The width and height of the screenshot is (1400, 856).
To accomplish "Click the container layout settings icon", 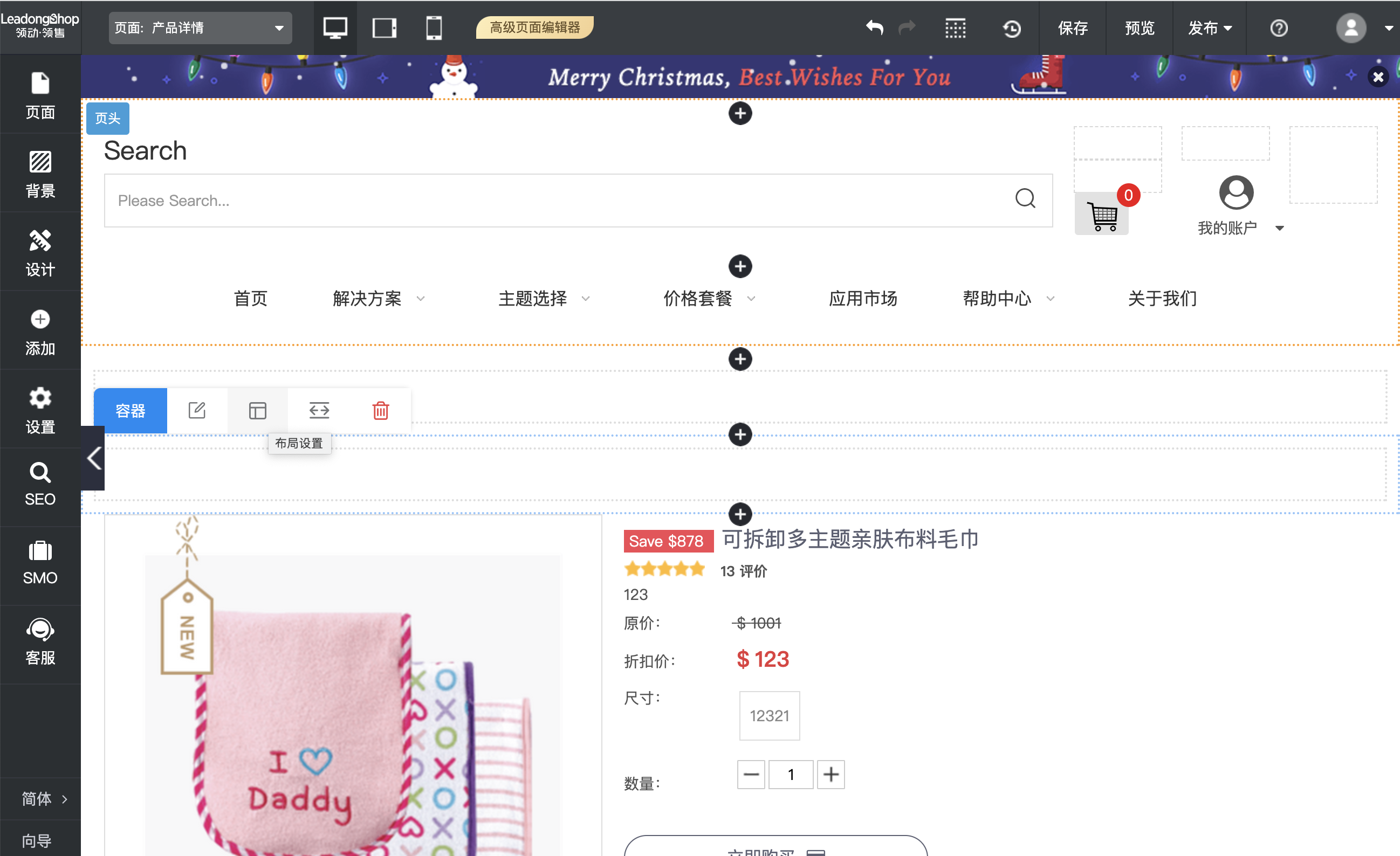I will (257, 410).
